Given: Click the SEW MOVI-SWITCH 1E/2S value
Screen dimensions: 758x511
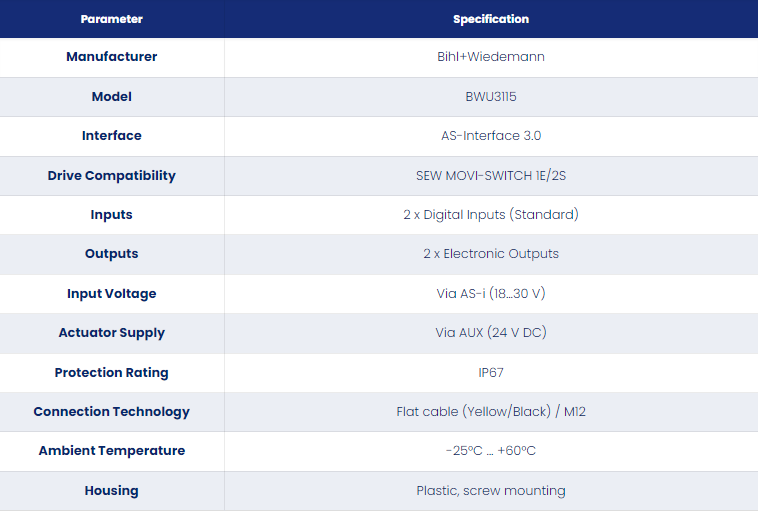Looking at the screenshot, I should tap(491, 175).
